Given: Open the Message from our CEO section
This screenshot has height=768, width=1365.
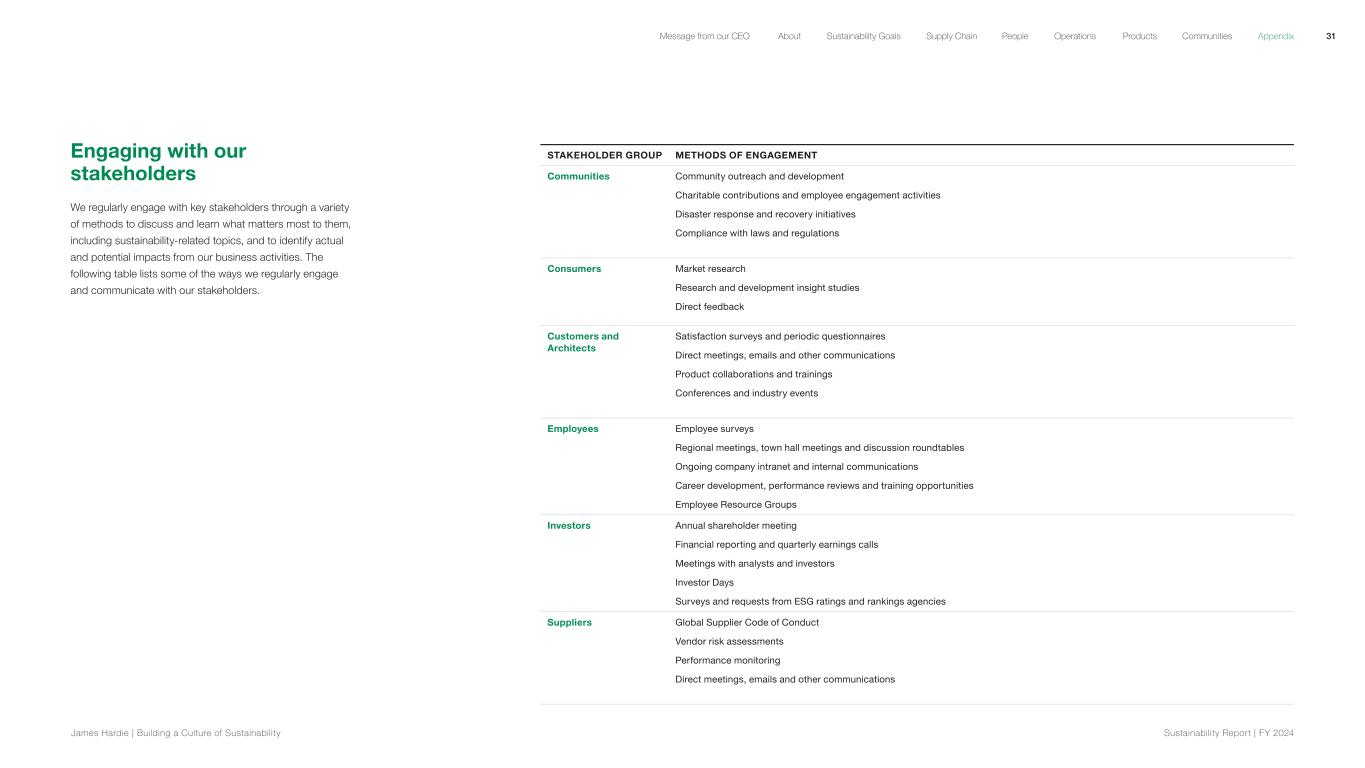Looking at the screenshot, I should [704, 36].
